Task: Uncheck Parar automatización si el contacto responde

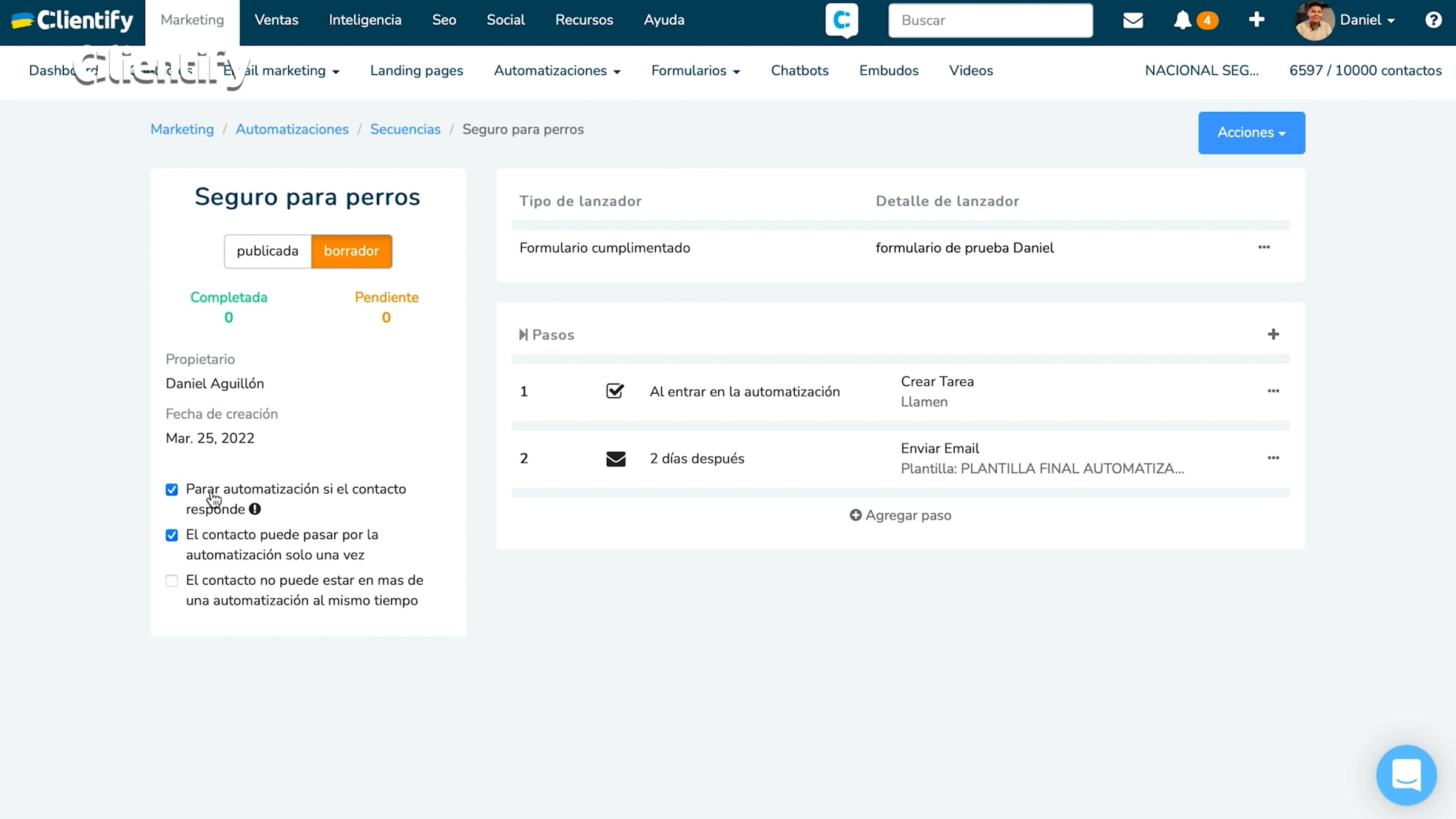Action: 172,490
